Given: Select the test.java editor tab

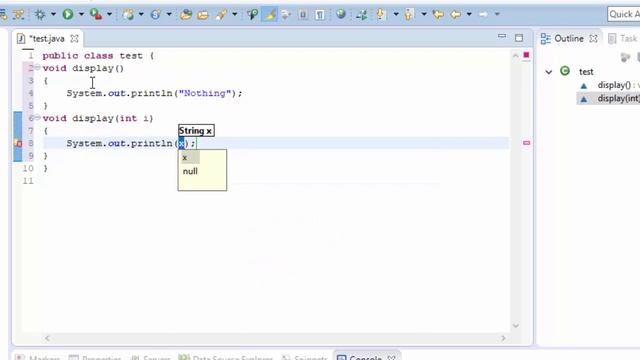Looking at the screenshot, I should pos(47,39).
